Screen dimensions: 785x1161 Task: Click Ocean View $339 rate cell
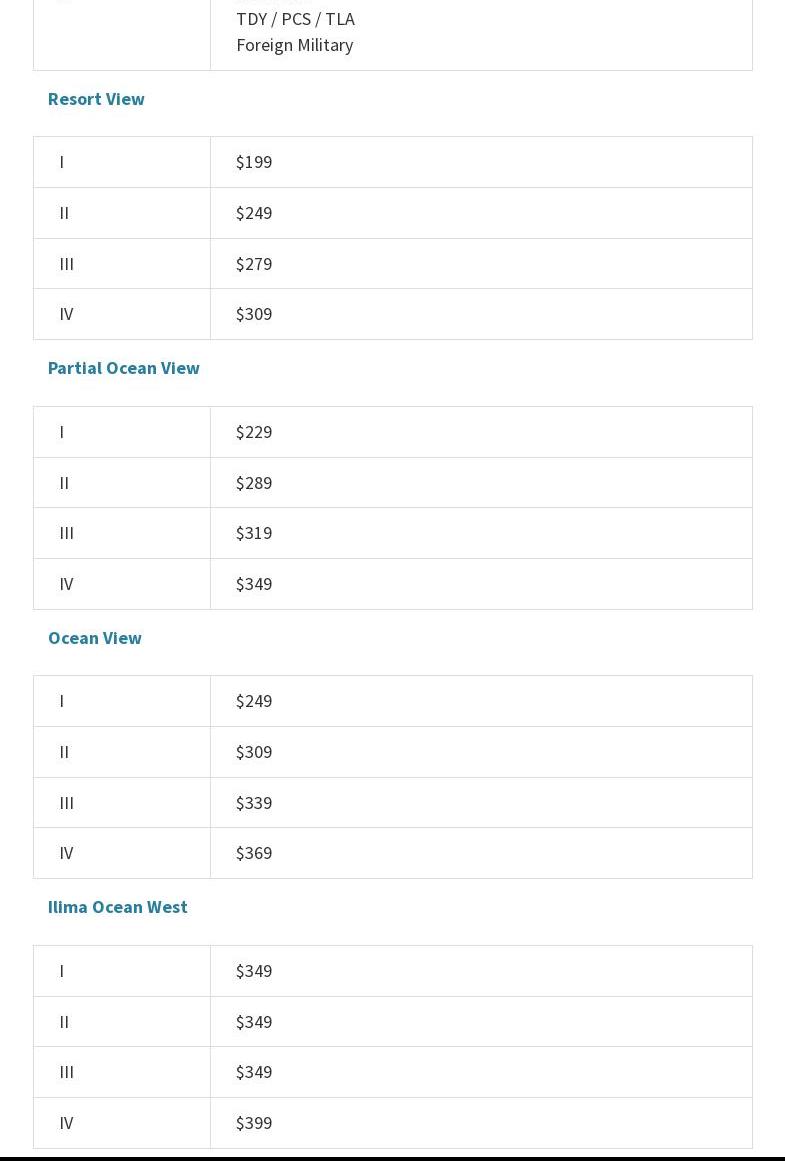click(253, 803)
